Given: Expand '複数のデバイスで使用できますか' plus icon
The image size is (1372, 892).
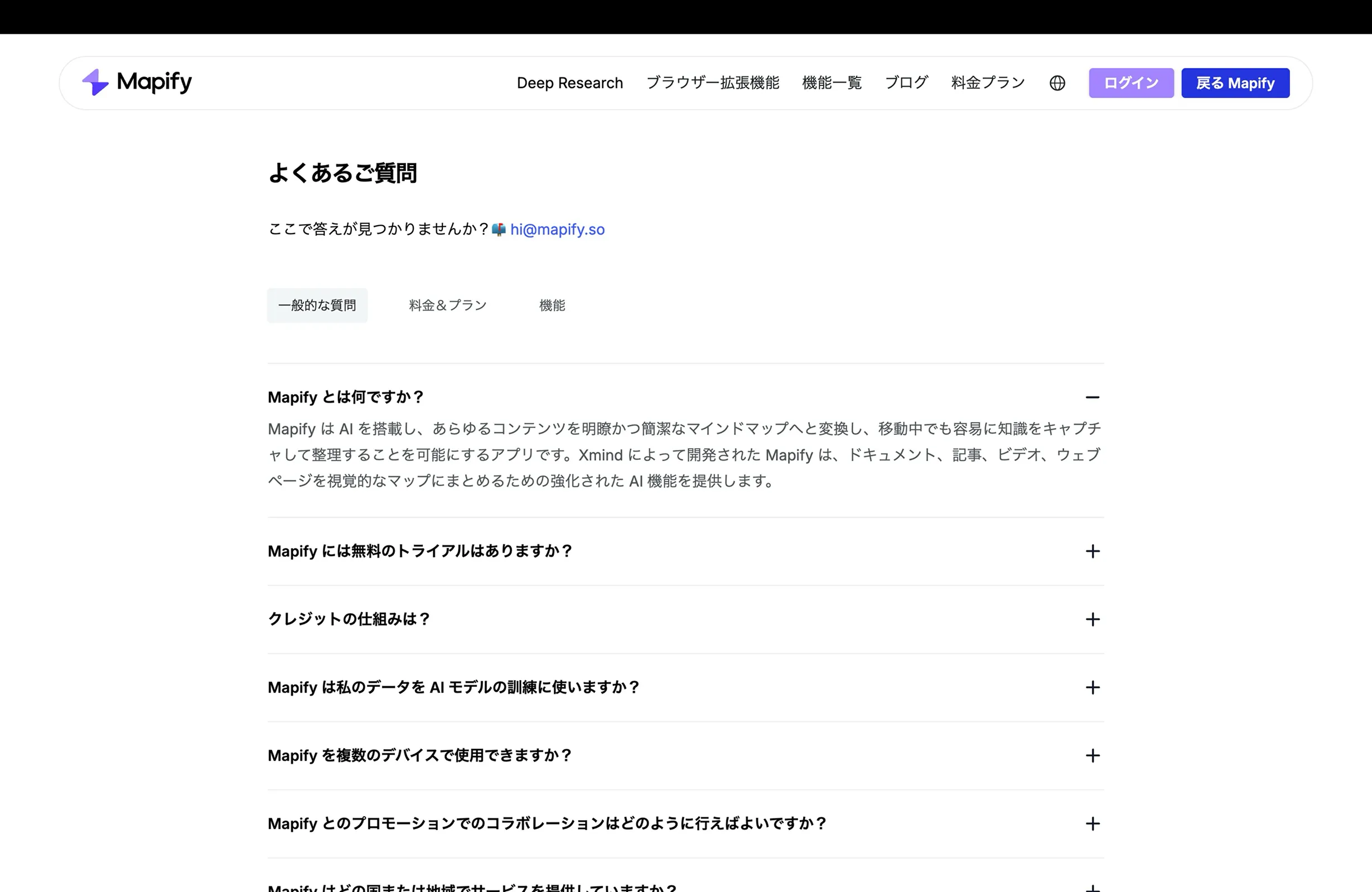Looking at the screenshot, I should 1093,755.
